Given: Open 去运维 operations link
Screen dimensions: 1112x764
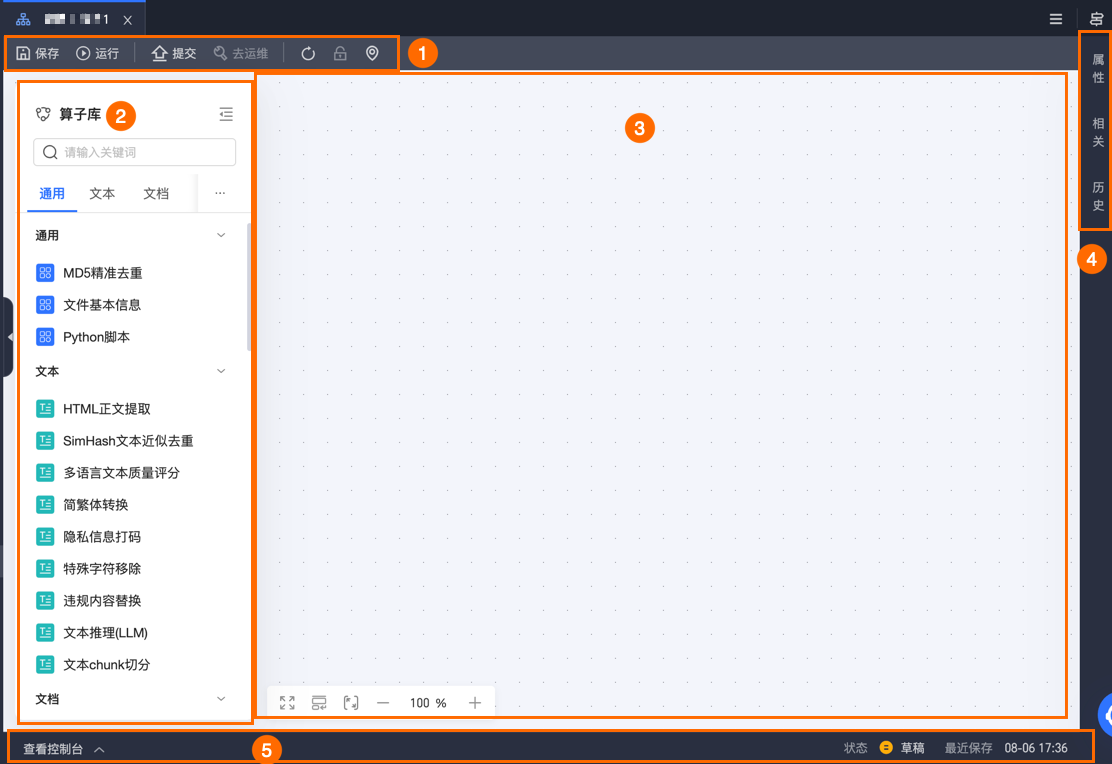Looking at the screenshot, I should [240, 53].
